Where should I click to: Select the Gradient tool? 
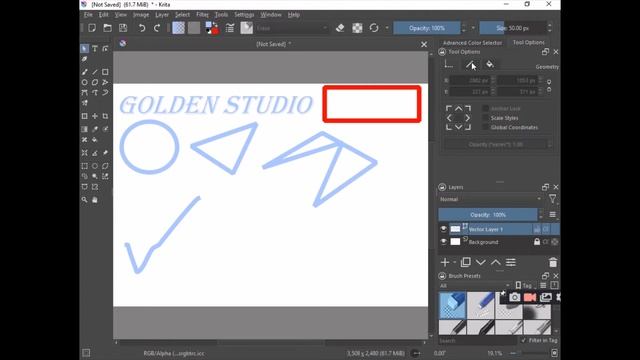coord(84,129)
